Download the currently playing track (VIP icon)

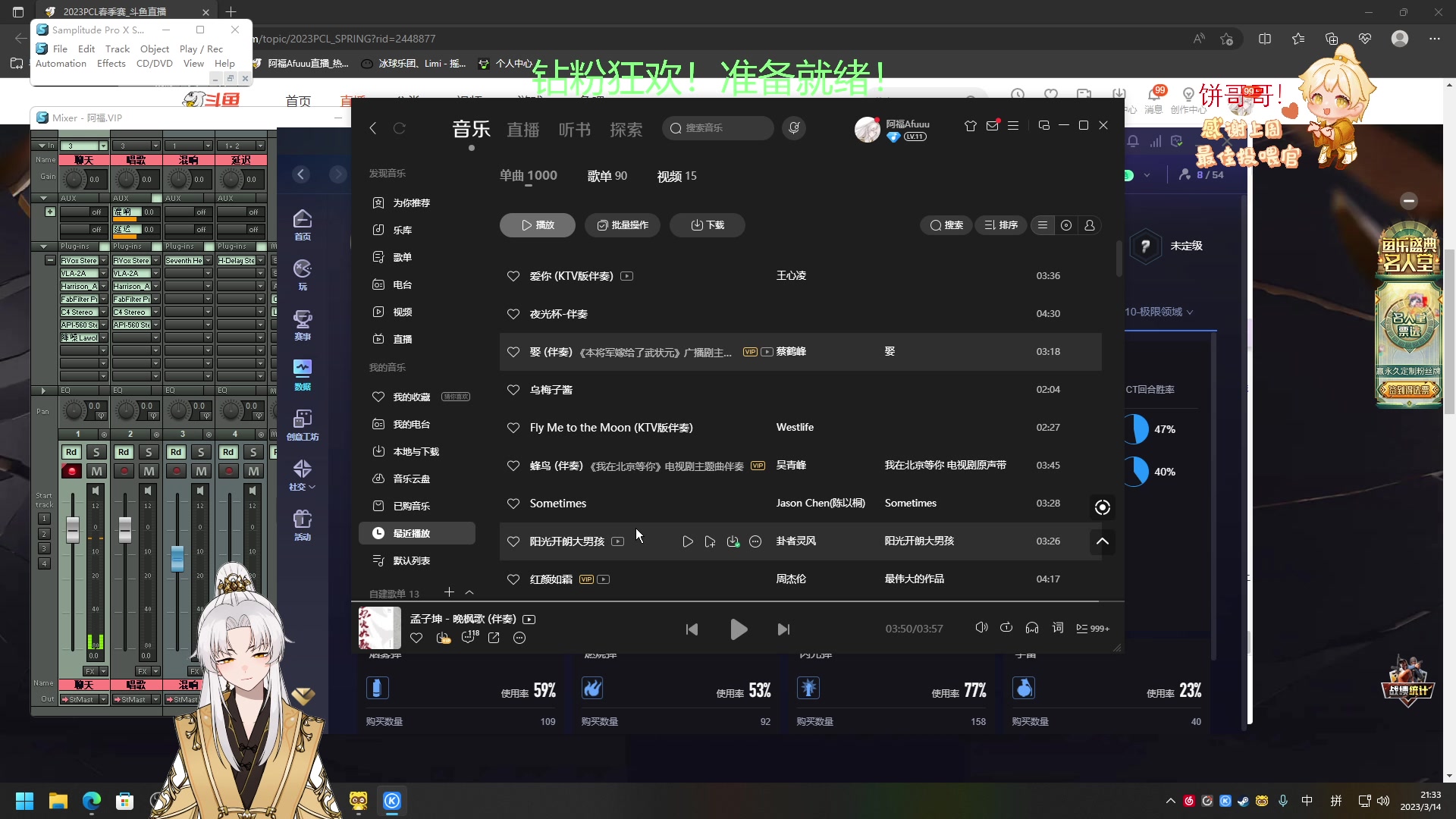coord(444,638)
